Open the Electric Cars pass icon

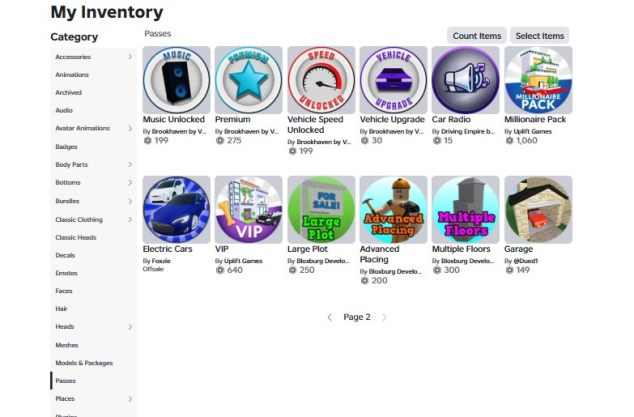point(176,210)
